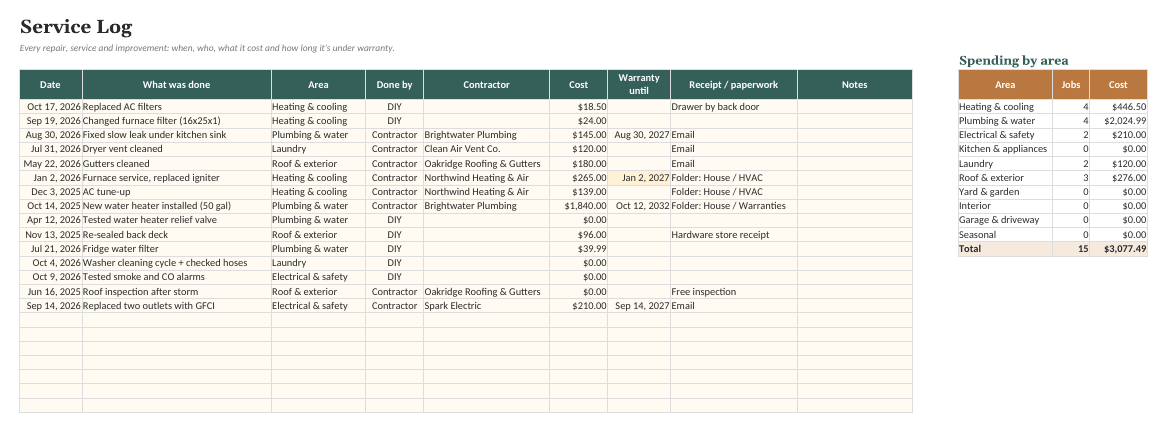Click the 'Dec 3, 2025' date cell
The image size is (1166, 431).
51,192
